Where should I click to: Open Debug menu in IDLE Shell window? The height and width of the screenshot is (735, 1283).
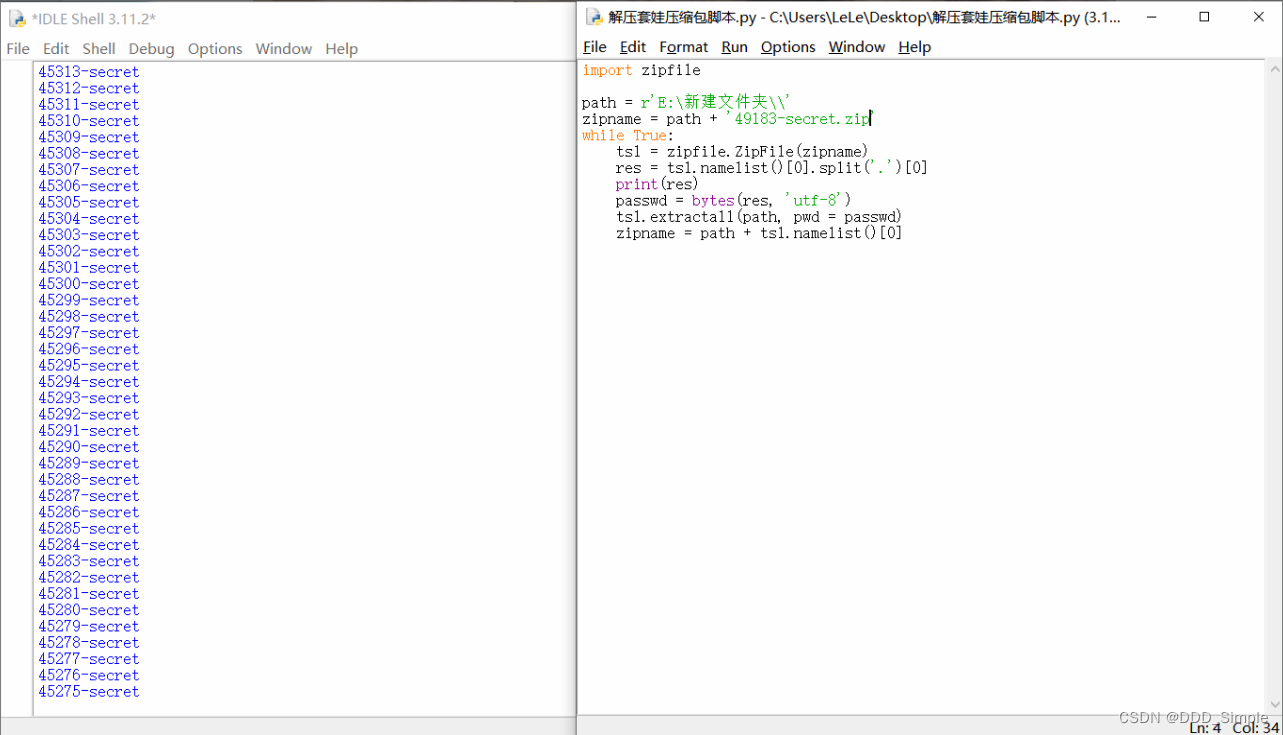point(151,48)
